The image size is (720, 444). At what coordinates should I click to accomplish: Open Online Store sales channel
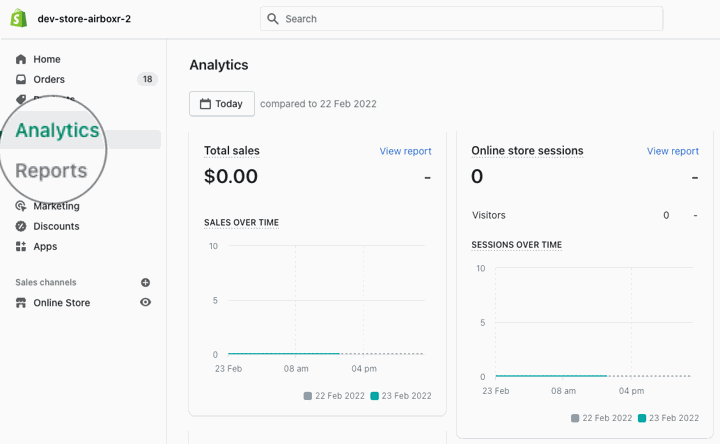click(x=62, y=303)
